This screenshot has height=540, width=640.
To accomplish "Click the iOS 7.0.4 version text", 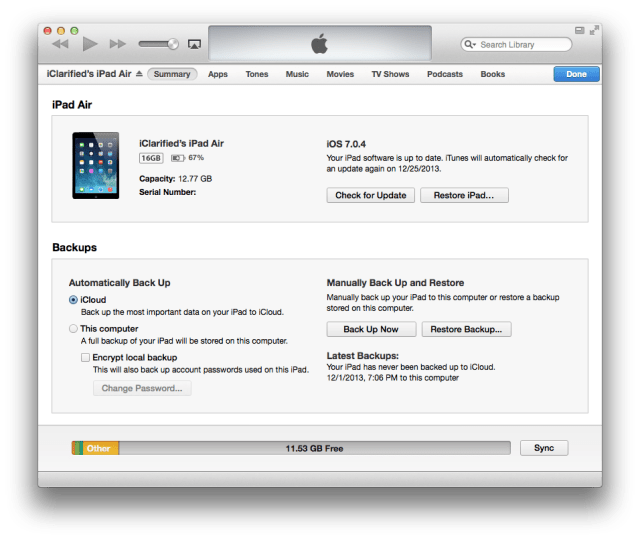I will [x=346, y=144].
